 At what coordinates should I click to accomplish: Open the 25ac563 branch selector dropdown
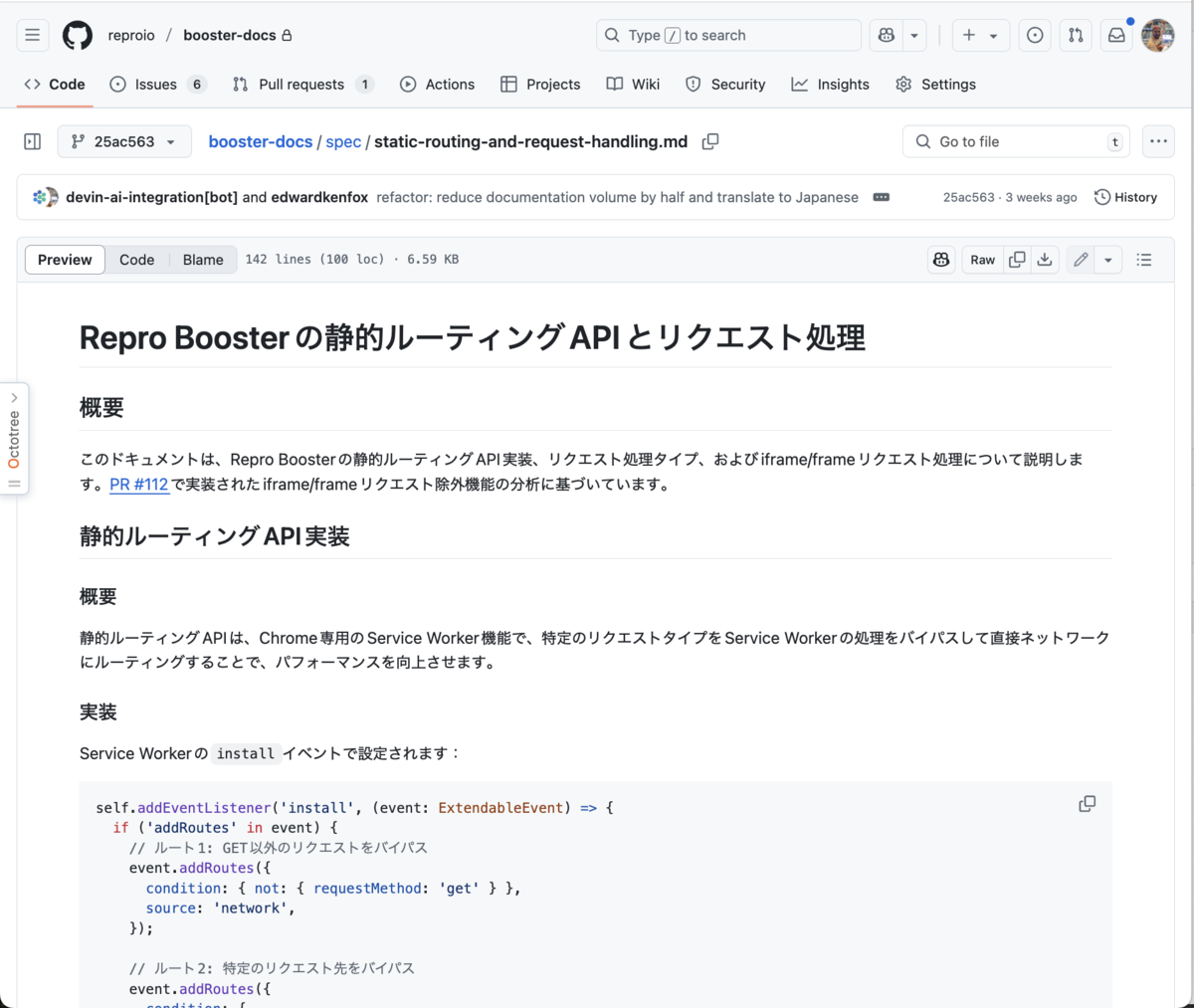click(x=123, y=141)
